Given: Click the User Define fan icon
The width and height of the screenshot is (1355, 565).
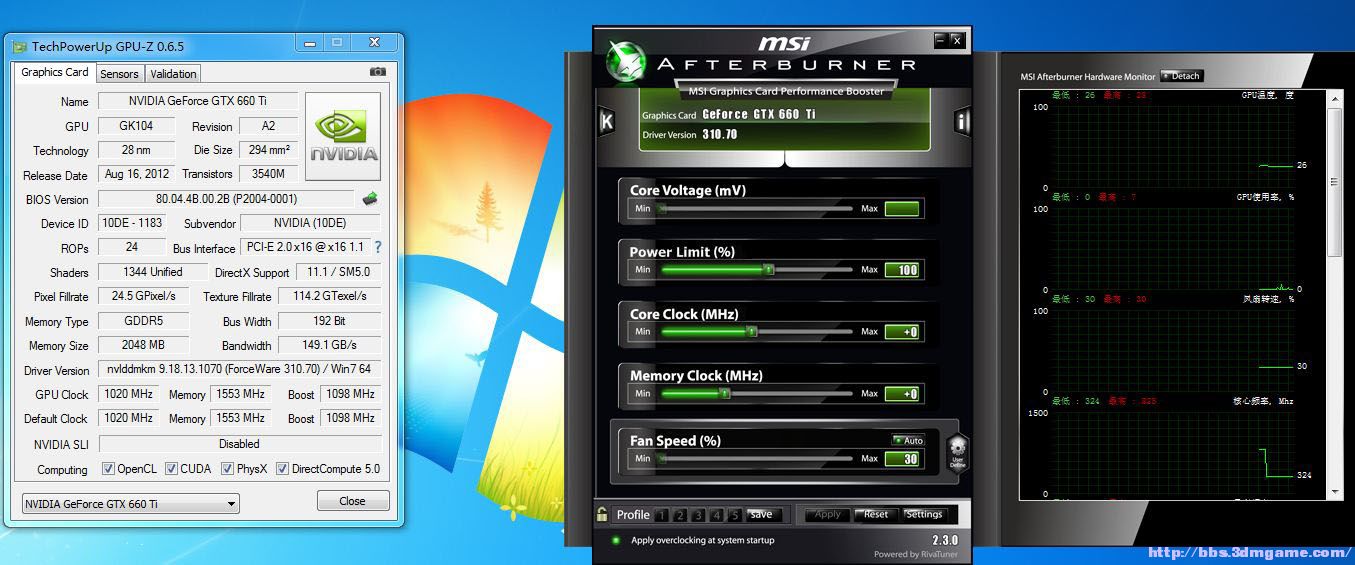Looking at the screenshot, I should (x=957, y=453).
